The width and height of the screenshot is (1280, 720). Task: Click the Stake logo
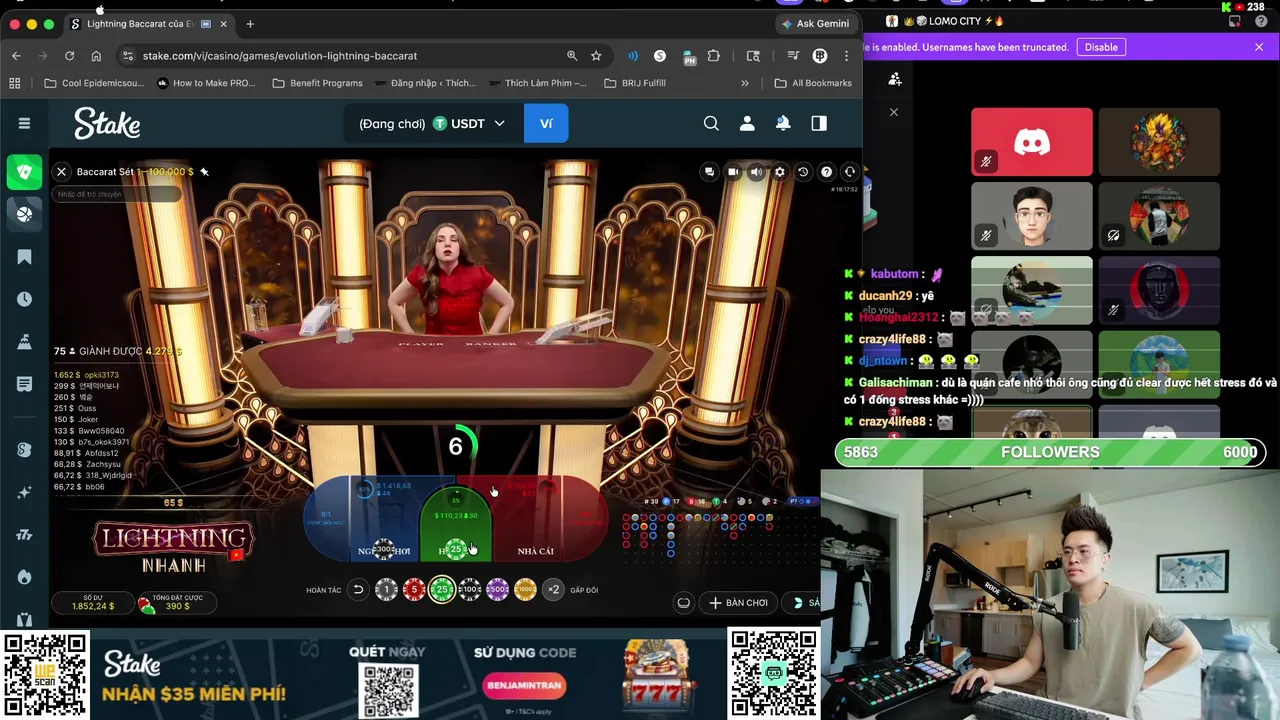point(107,123)
